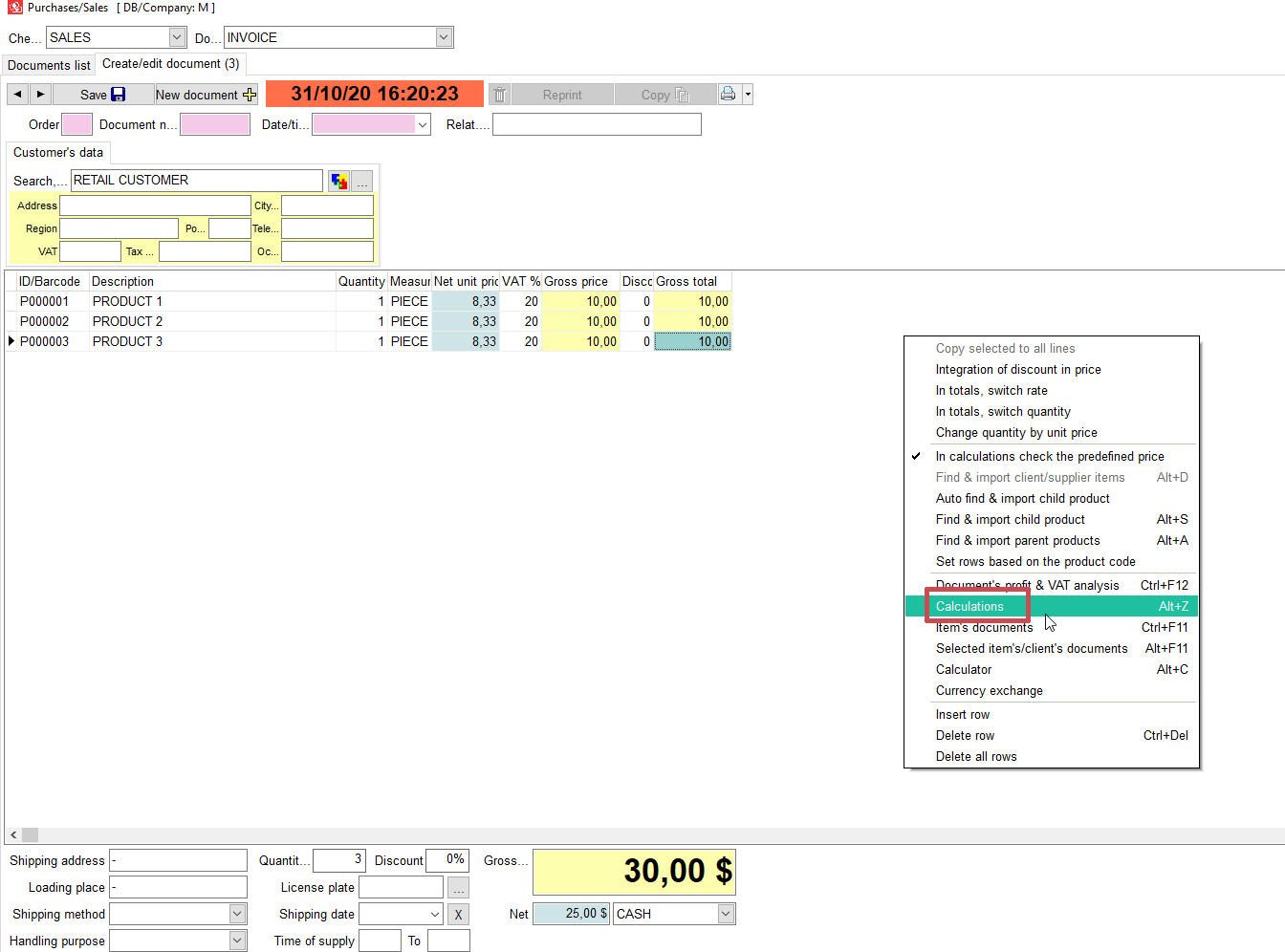Click the customer ellipsis browse button
The width and height of the screenshot is (1285, 952).
click(362, 181)
